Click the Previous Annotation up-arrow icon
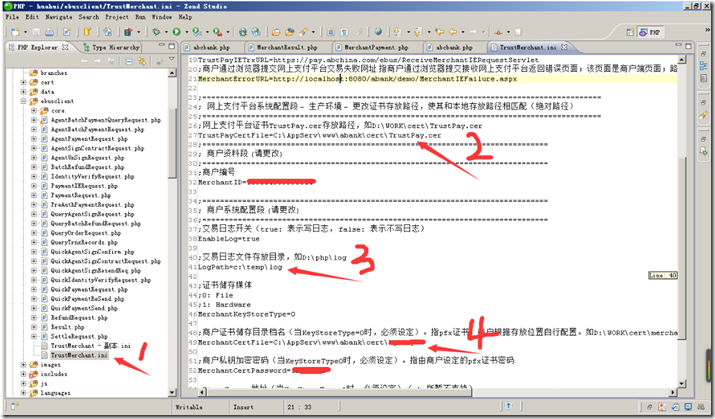Image resolution: width=715 pixels, height=419 pixels. click(417, 32)
